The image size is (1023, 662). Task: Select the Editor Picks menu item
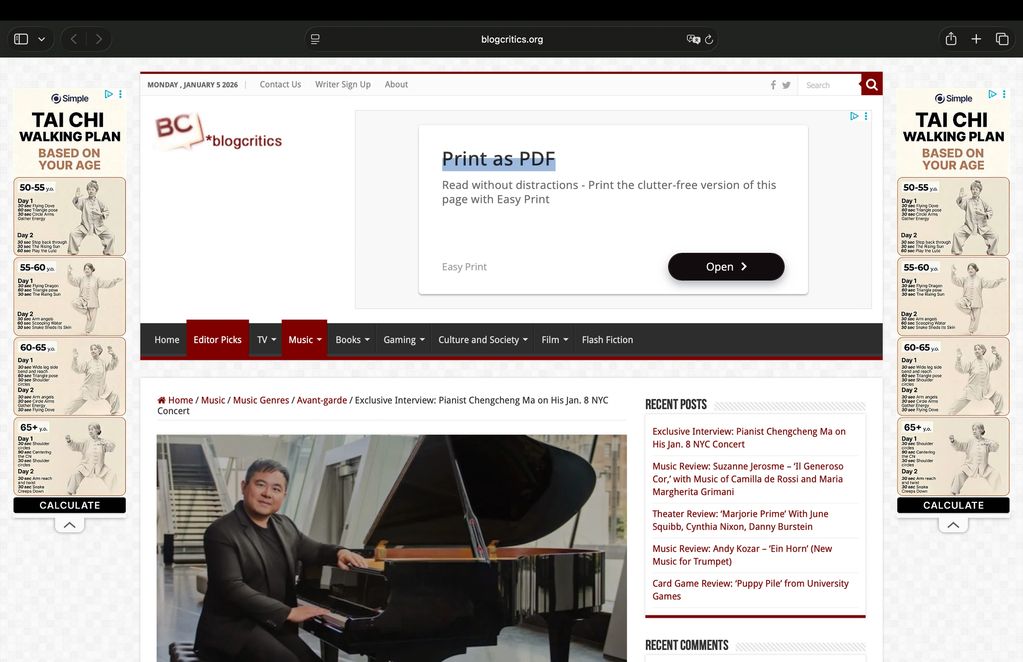pyautogui.click(x=217, y=339)
